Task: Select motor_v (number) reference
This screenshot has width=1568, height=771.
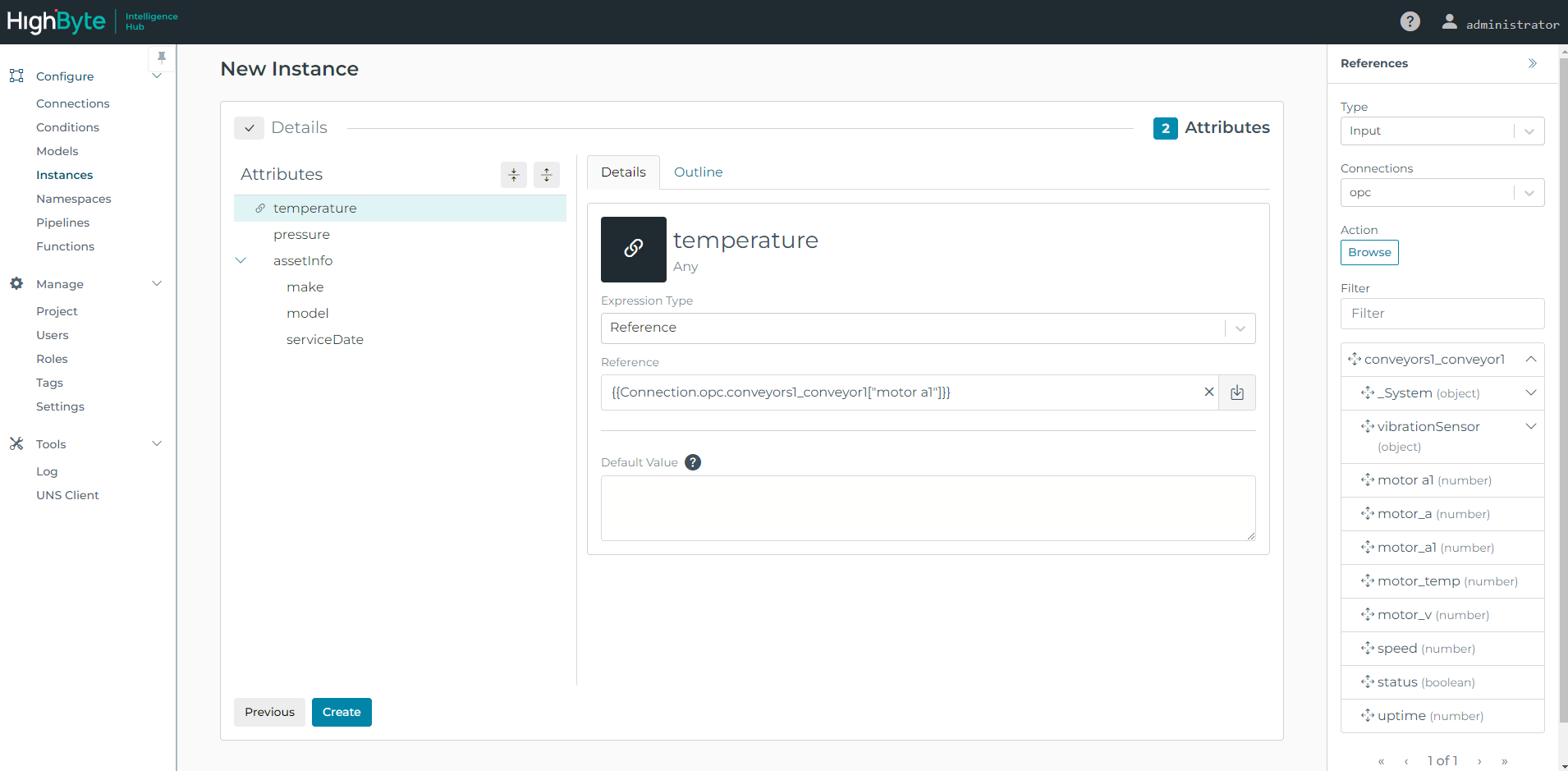Action: click(x=1442, y=614)
